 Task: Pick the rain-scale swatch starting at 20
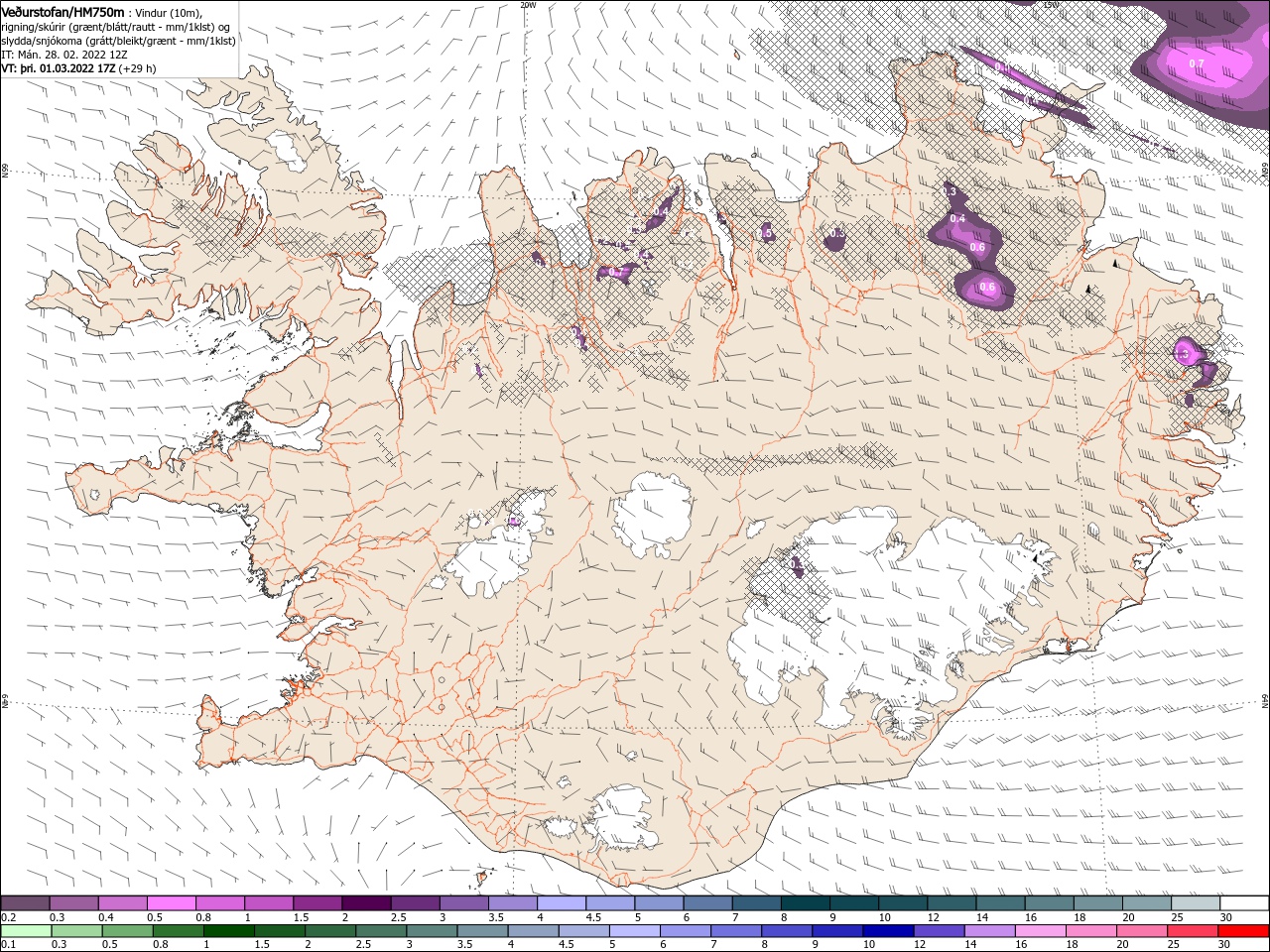coord(1142,931)
